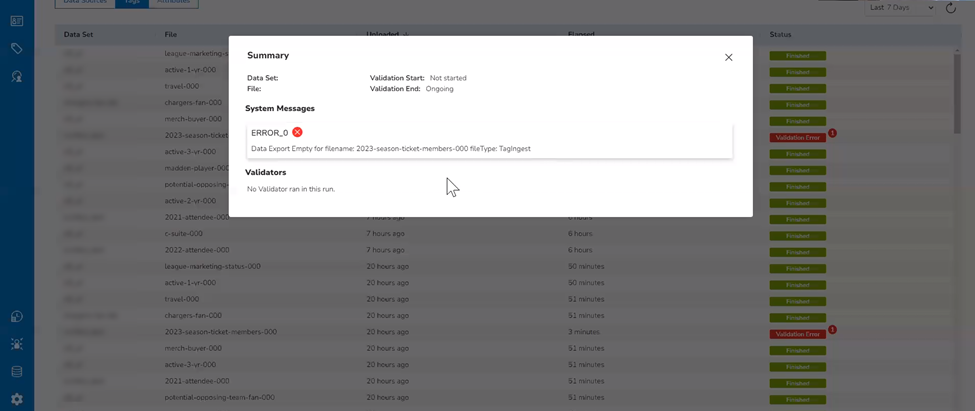Viewport: 975px width, 411px height.
Task: Click the table's vertical scrollbar
Action: pyautogui.click(x=956, y=93)
